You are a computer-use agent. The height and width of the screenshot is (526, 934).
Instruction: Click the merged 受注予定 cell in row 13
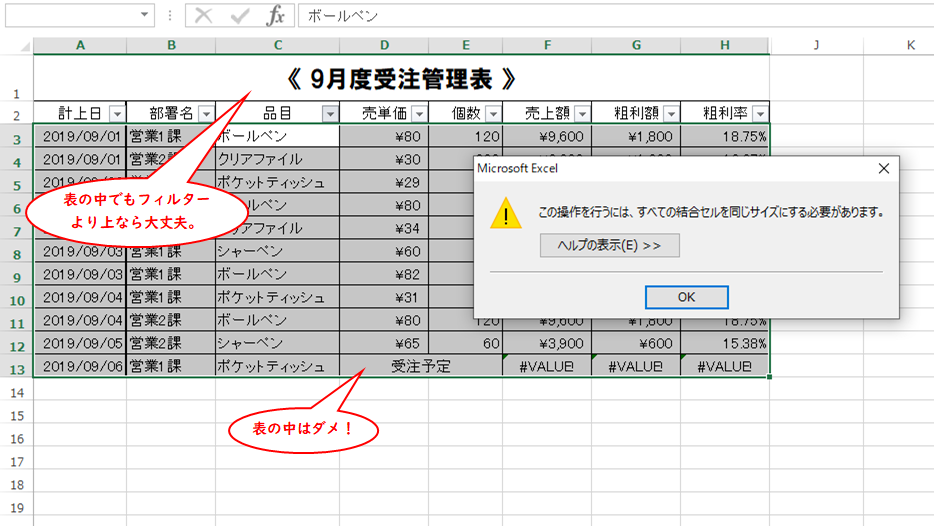pos(420,367)
